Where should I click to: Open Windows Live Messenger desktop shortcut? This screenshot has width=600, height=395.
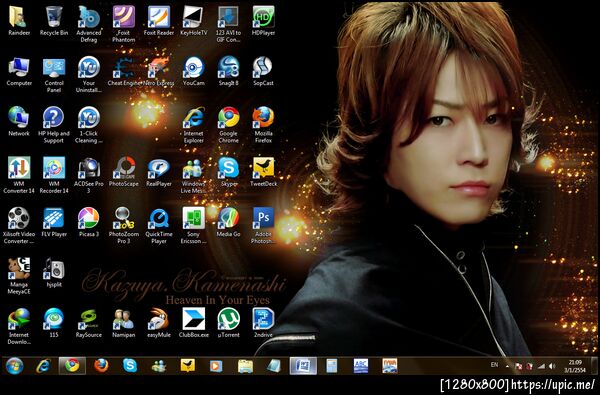click(x=194, y=175)
